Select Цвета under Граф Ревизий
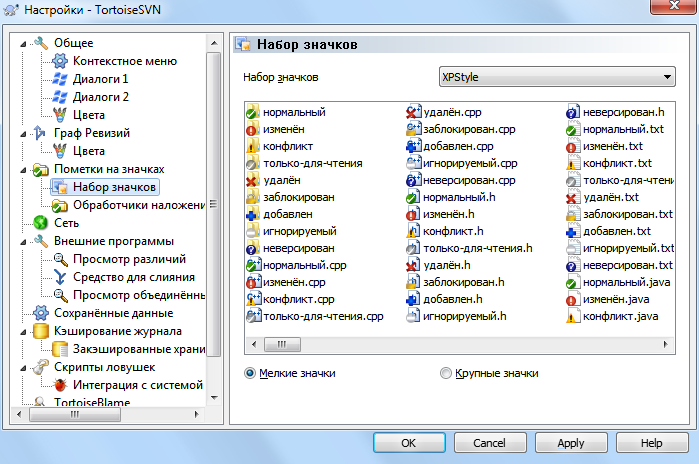This screenshot has width=699, height=464. click(89, 151)
